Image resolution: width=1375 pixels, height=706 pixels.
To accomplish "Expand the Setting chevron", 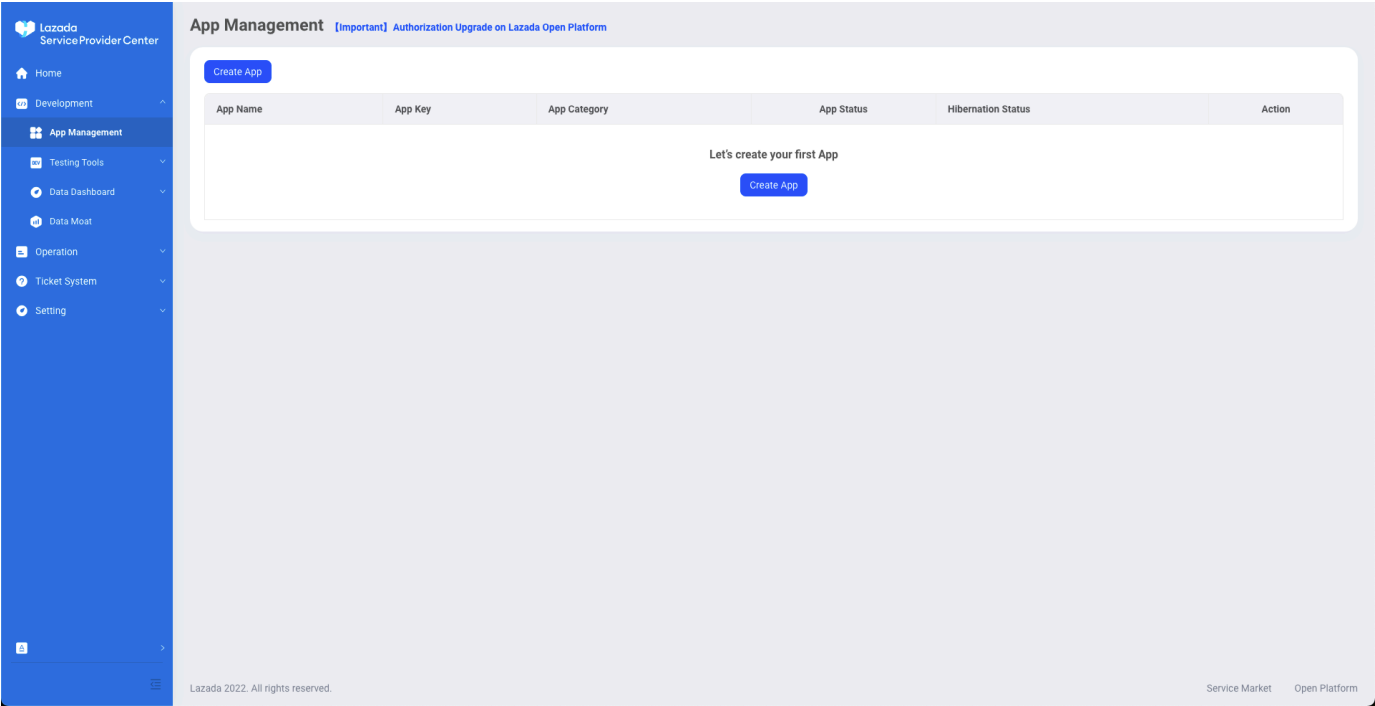I will 162,311.
